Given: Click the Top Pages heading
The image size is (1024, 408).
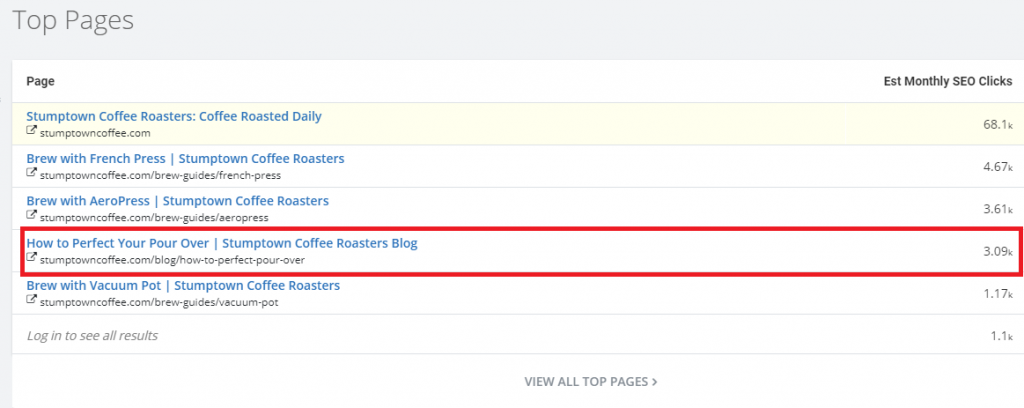Looking at the screenshot, I should [x=73, y=22].
